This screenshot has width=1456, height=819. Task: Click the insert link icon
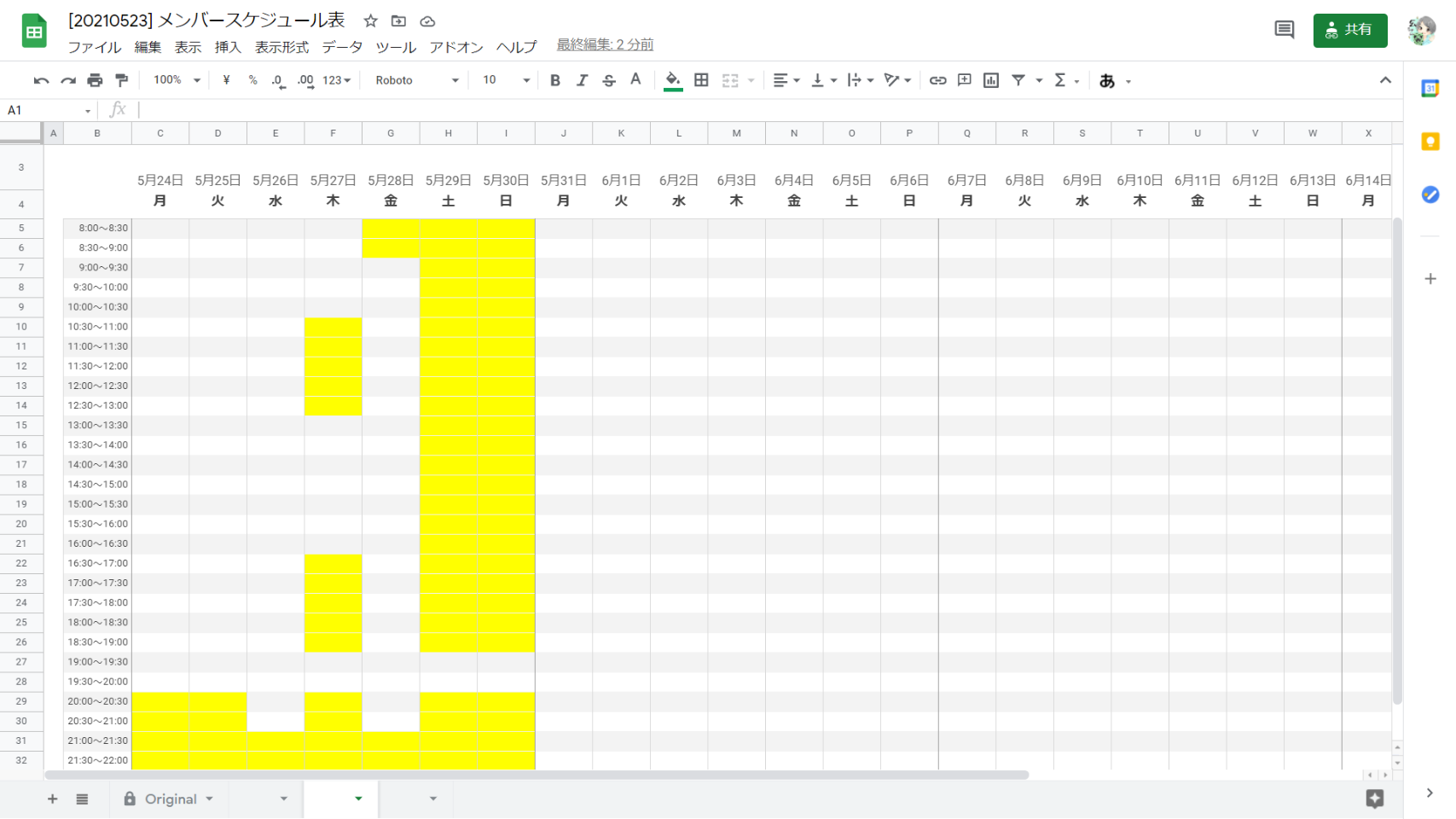(937, 80)
